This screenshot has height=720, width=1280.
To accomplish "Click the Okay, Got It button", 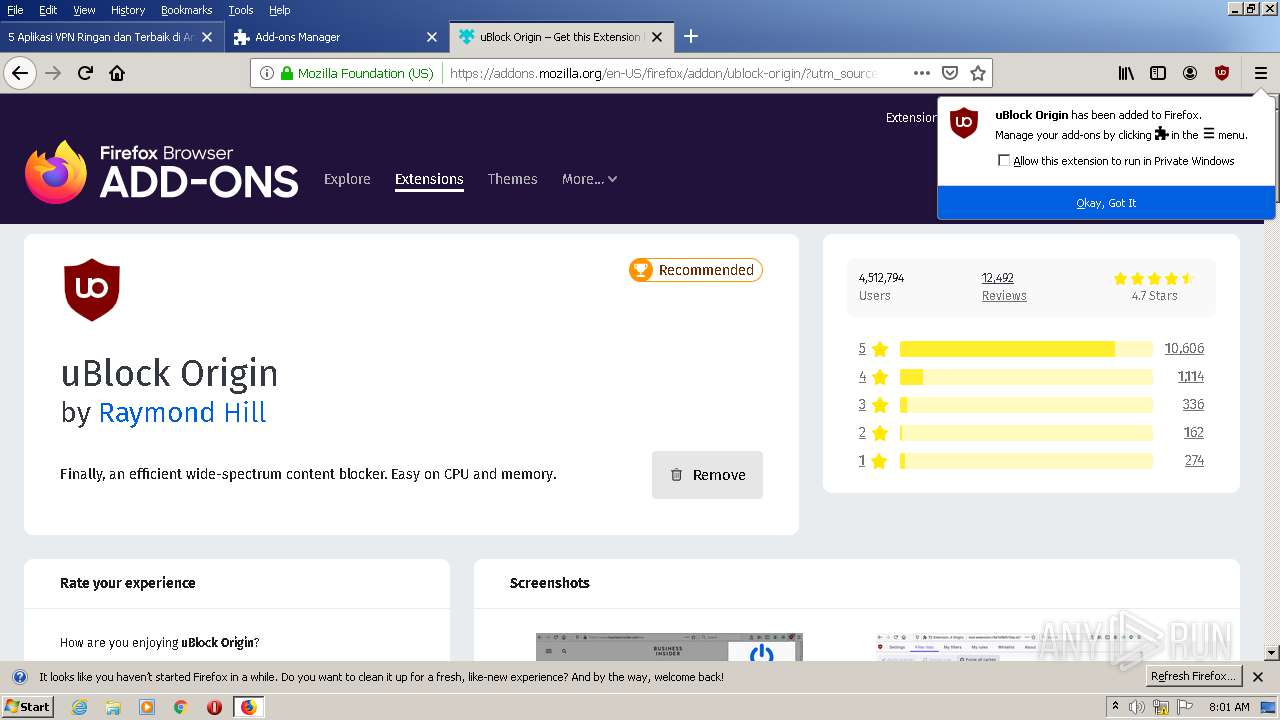I will coord(1106,203).
